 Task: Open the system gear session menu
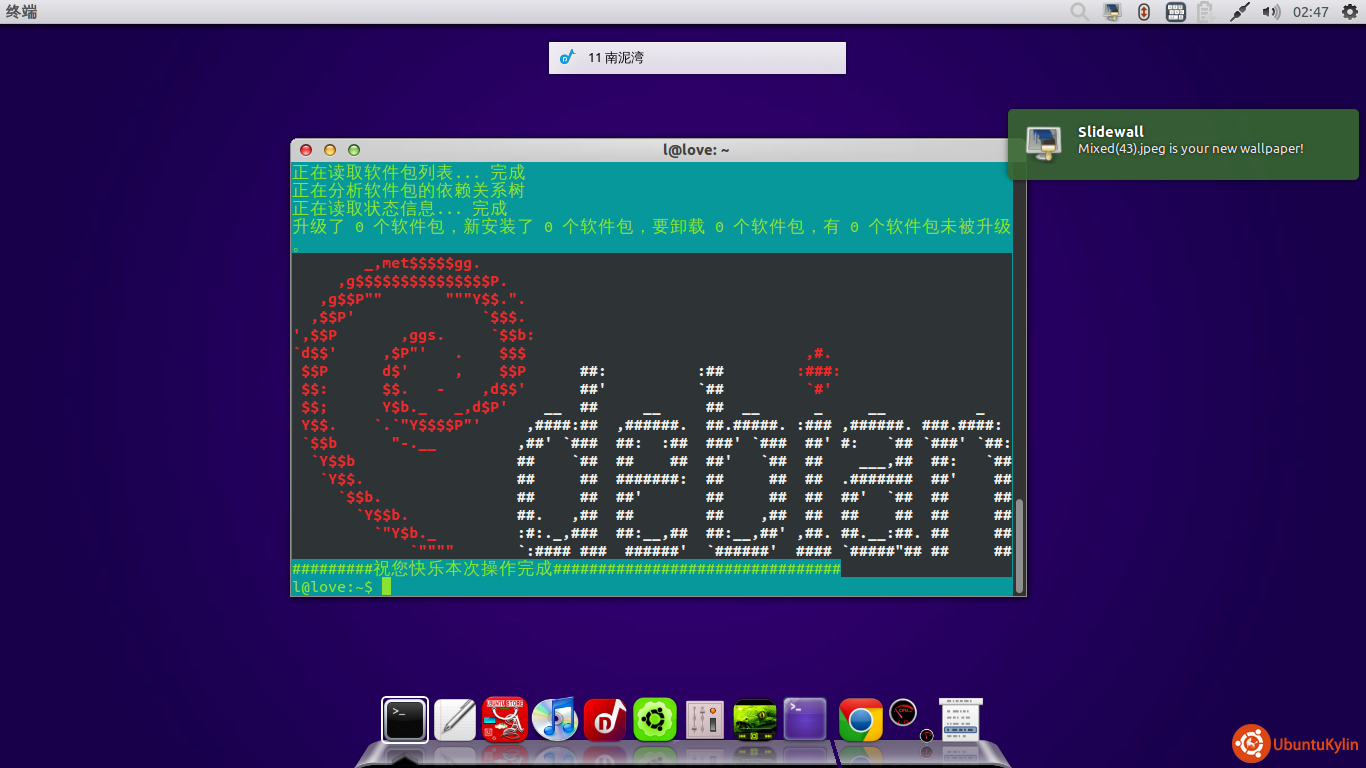[1350, 12]
